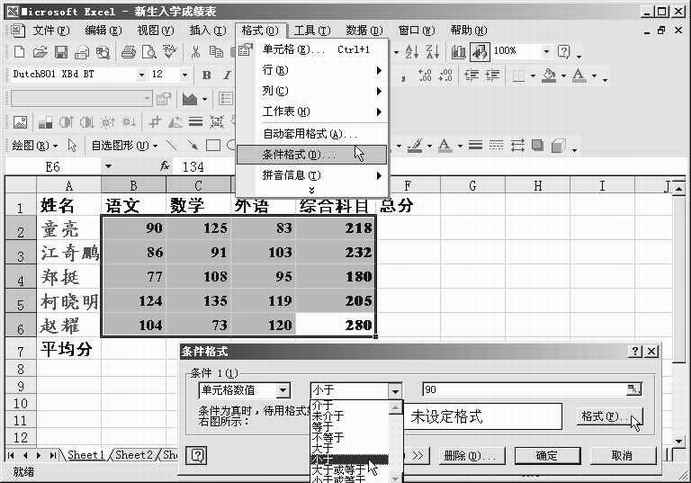Click the Open file folder icon
691x483 pixels.
(40, 52)
